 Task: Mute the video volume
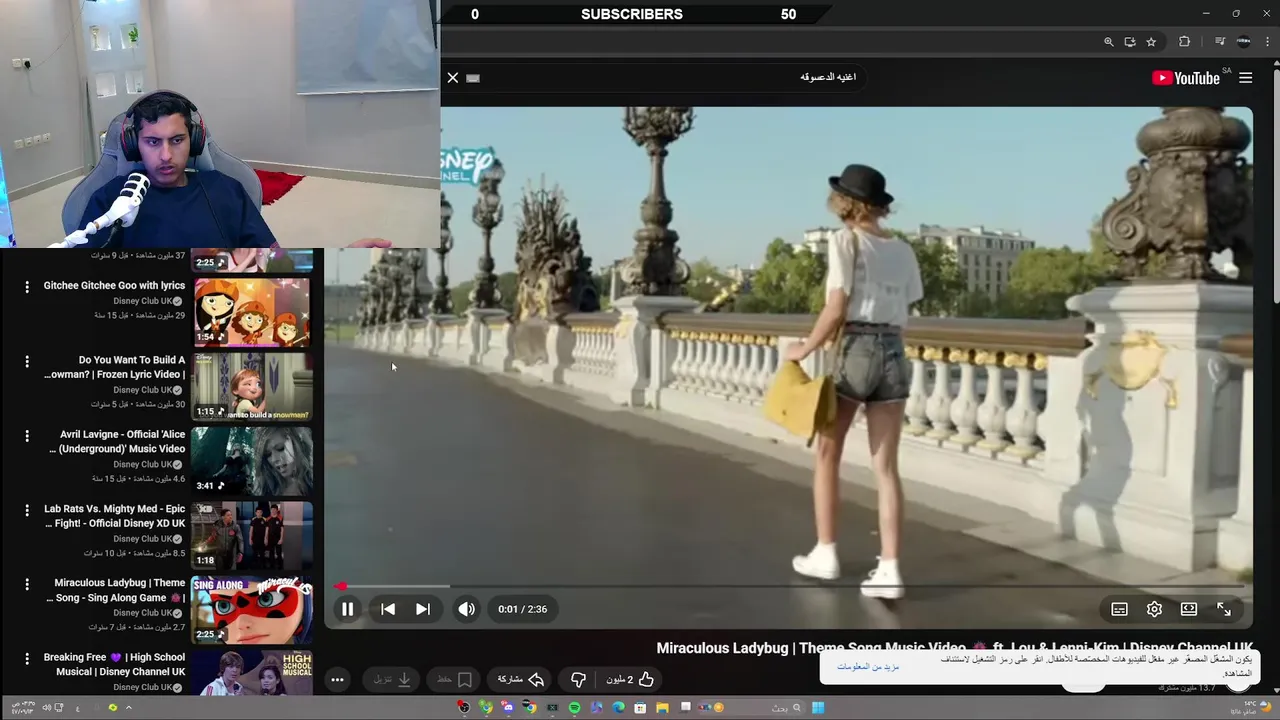click(467, 609)
